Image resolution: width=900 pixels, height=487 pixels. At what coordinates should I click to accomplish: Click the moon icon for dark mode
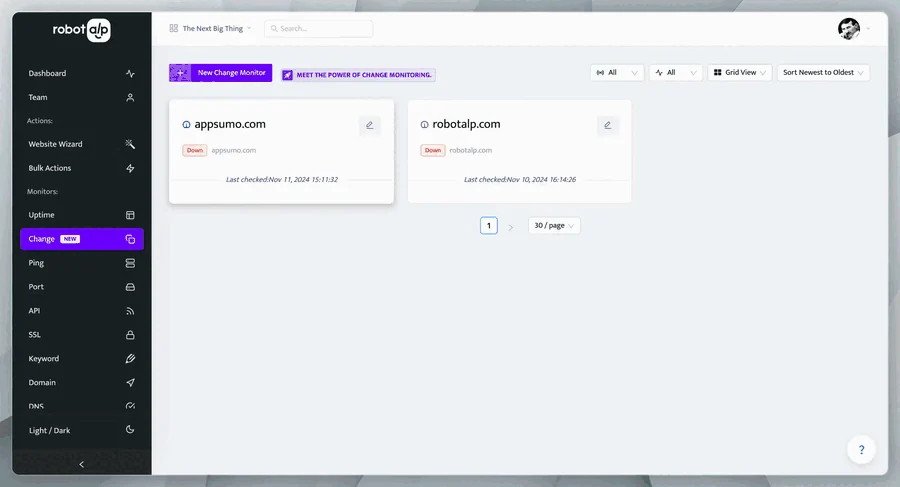(130, 430)
